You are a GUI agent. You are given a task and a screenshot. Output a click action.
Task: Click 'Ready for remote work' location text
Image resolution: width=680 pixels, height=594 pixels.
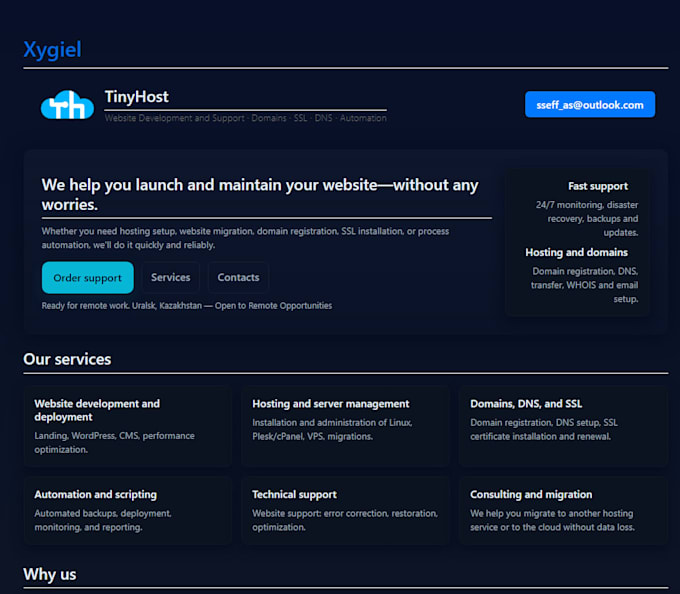187,306
